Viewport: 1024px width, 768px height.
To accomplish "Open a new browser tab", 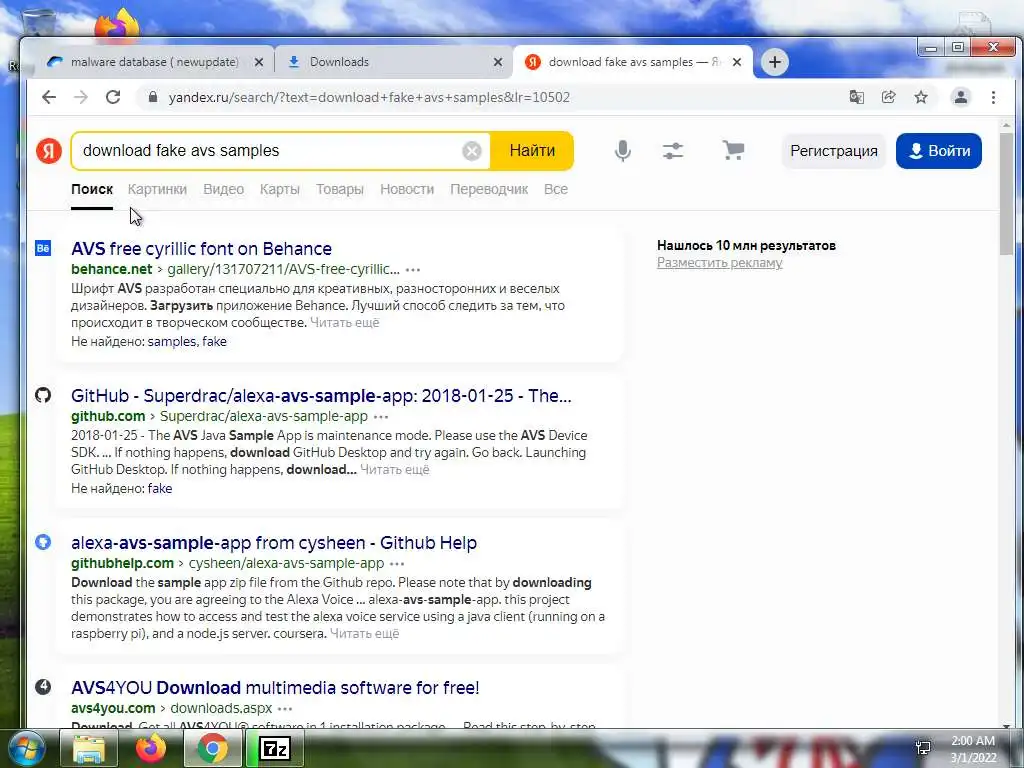I will click(x=775, y=62).
